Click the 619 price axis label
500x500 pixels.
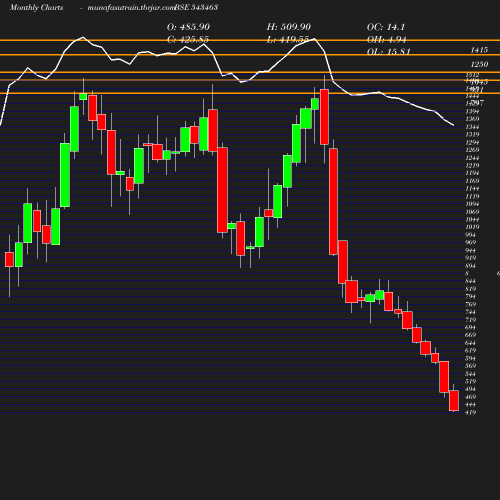[x=470, y=350]
